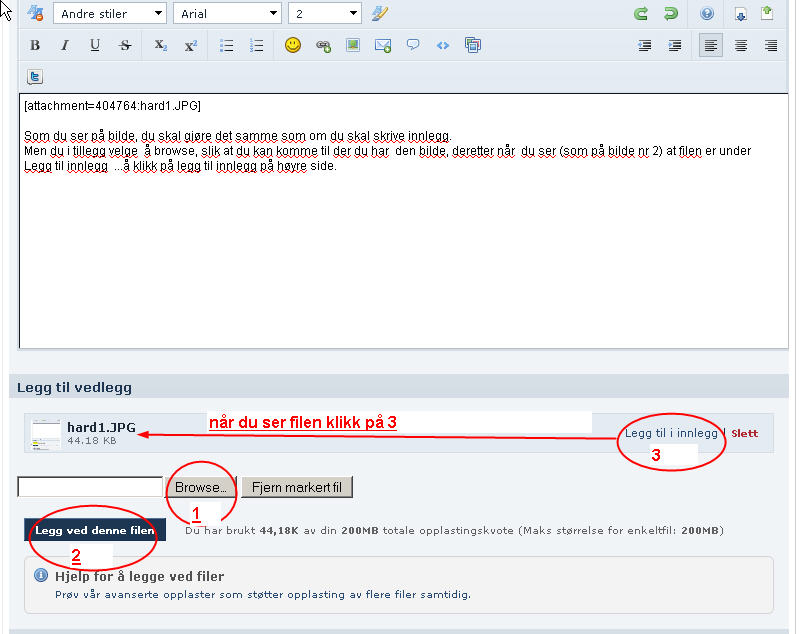Click the 44.18 KB file size text
This screenshot has width=804, height=634.
coord(92,441)
